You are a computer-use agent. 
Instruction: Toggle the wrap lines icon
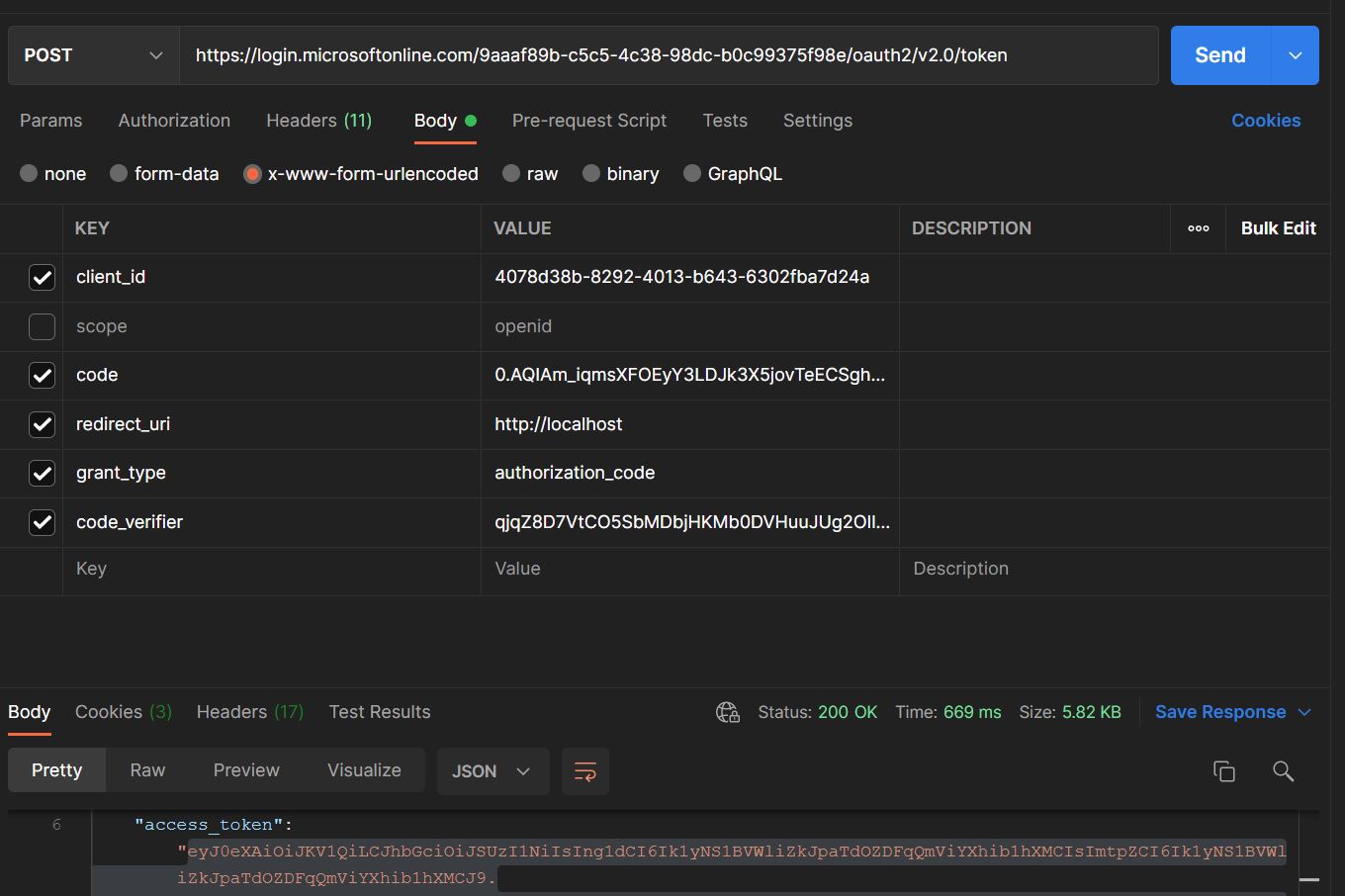point(584,771)
